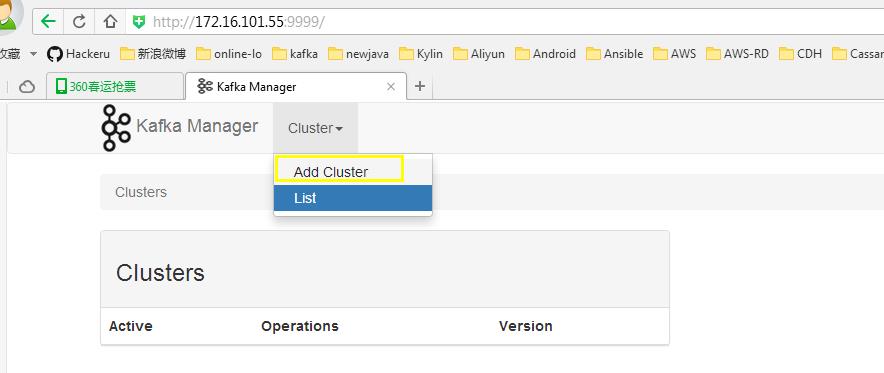This screenshot has height=373, width=884.
Task: Click the green security shield icon
Action: (139, 22)
